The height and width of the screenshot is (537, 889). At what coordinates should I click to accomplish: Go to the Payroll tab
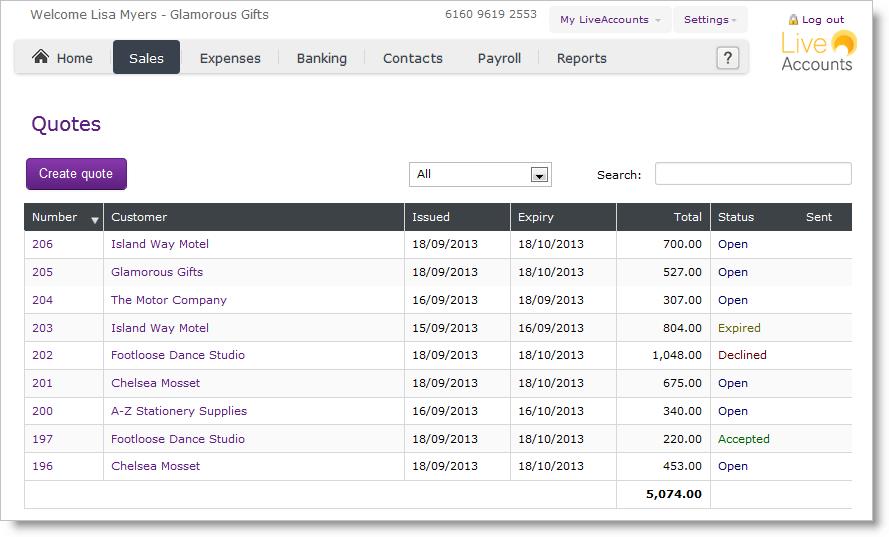pos(499,58)
